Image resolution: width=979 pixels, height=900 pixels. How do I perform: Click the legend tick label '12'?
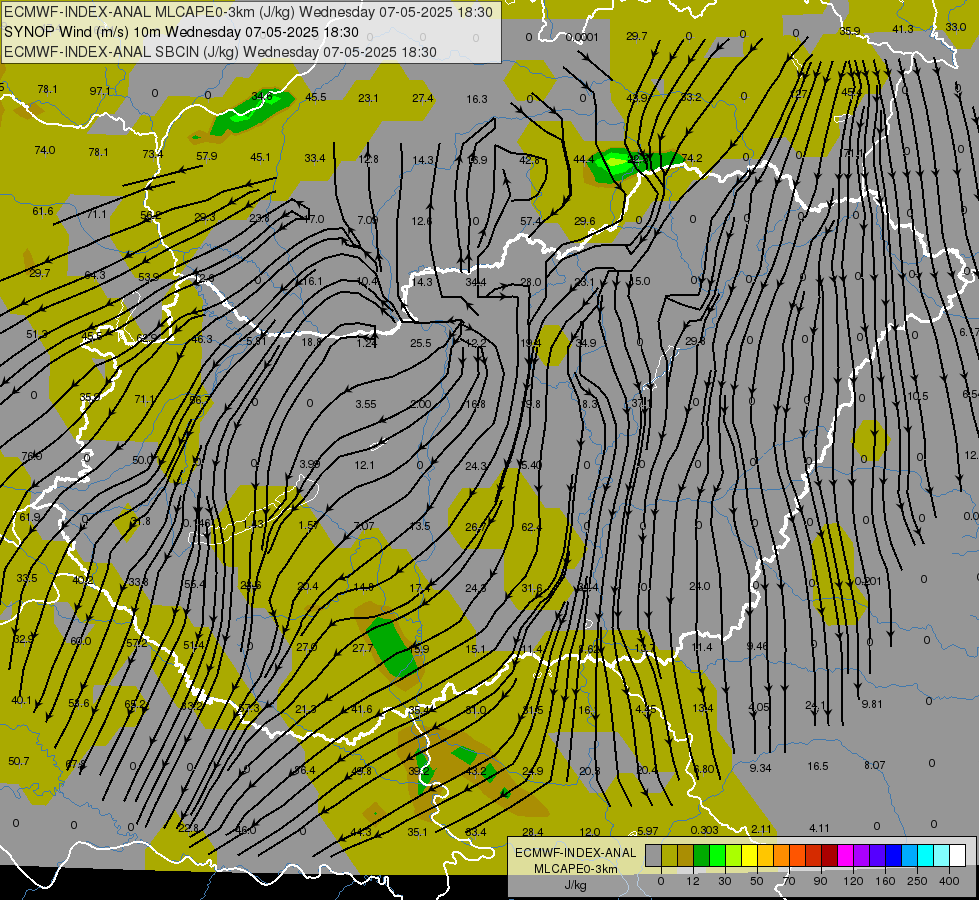(693, 881)
